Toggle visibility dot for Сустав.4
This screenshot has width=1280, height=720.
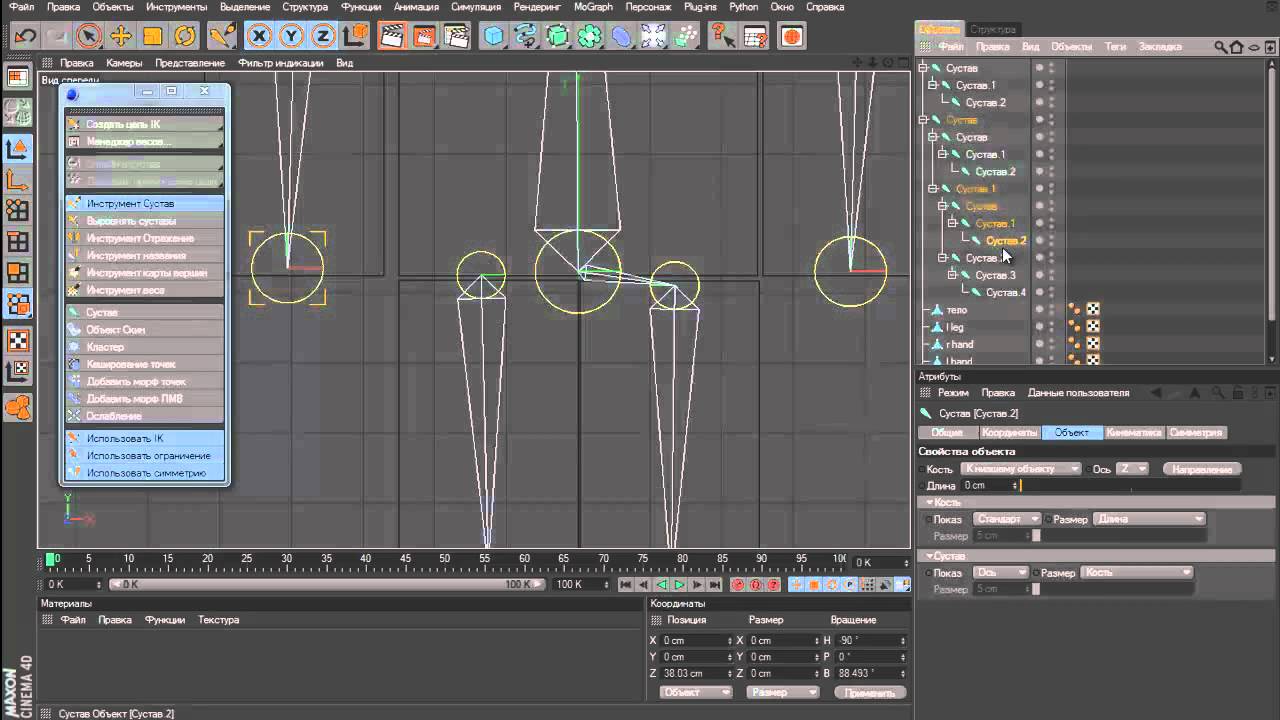(x=1039, y=292)
